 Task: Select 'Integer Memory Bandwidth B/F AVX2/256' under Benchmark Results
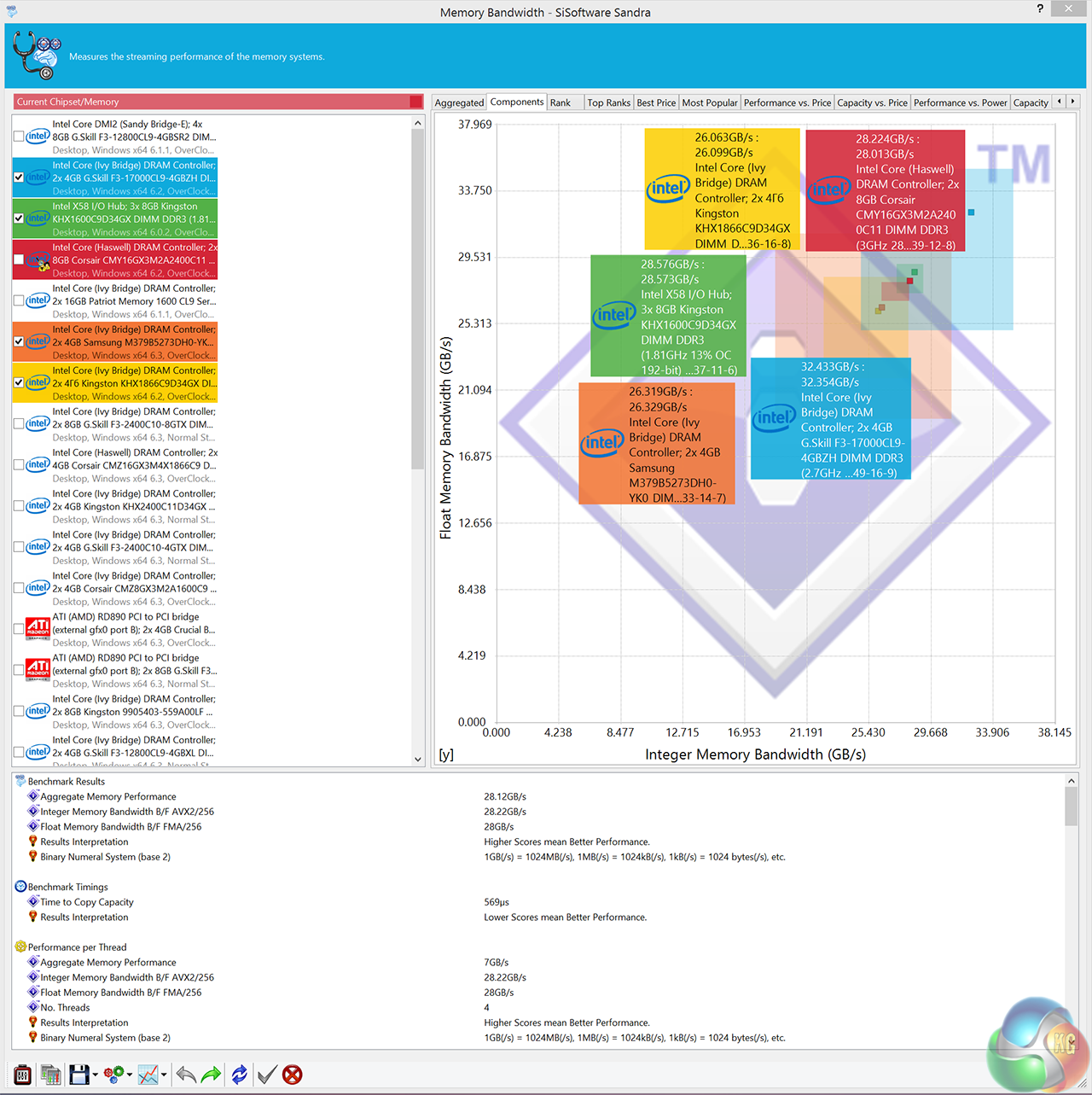point(127,812)
